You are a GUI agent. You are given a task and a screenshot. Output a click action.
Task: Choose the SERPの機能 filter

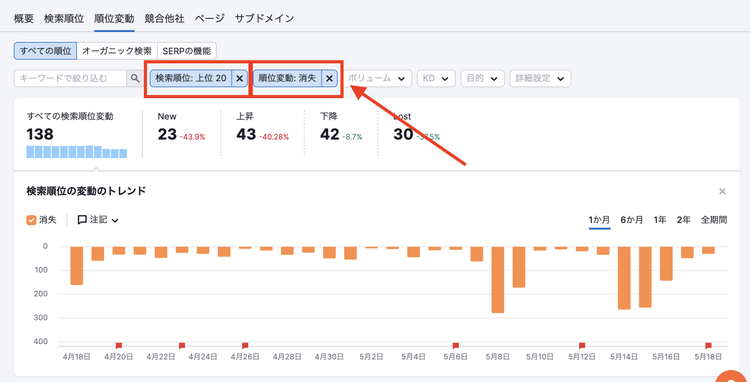click(x=187, y=51)
